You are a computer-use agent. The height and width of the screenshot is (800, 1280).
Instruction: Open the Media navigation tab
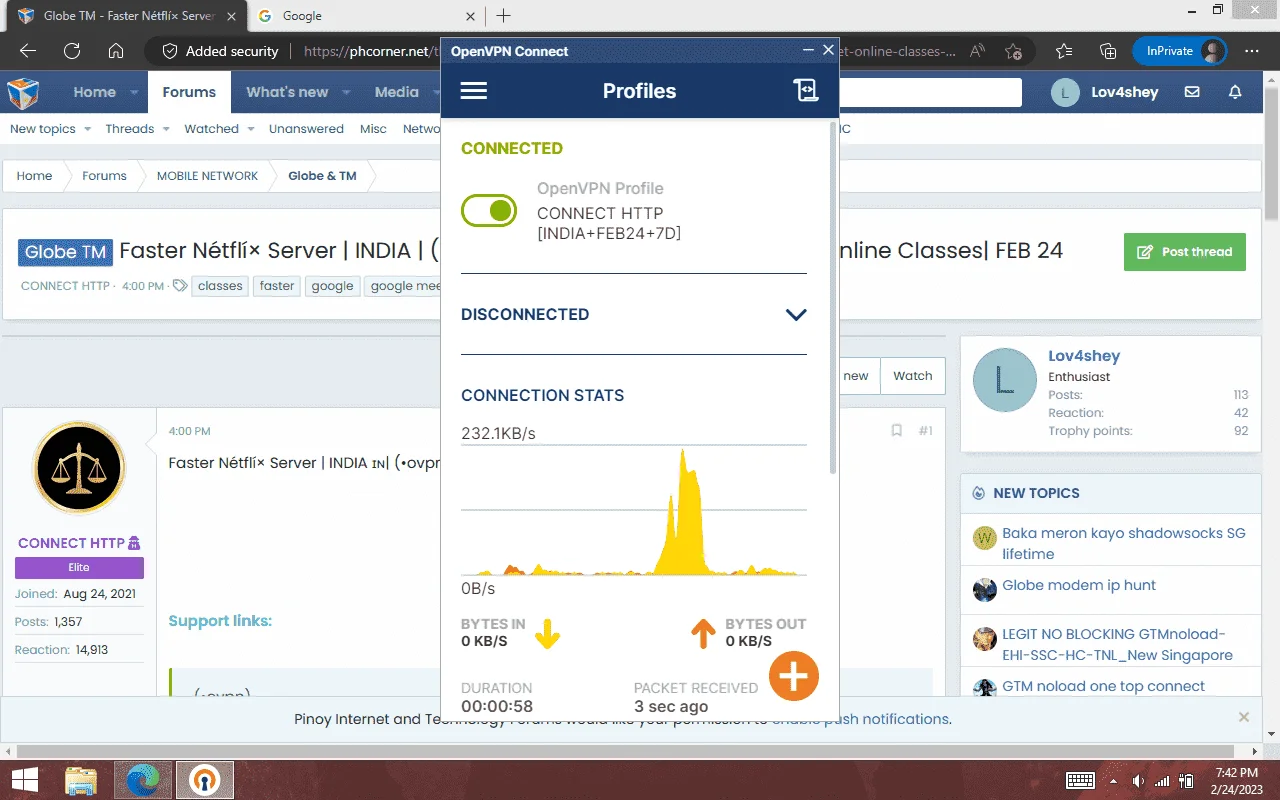coord(396,92)
